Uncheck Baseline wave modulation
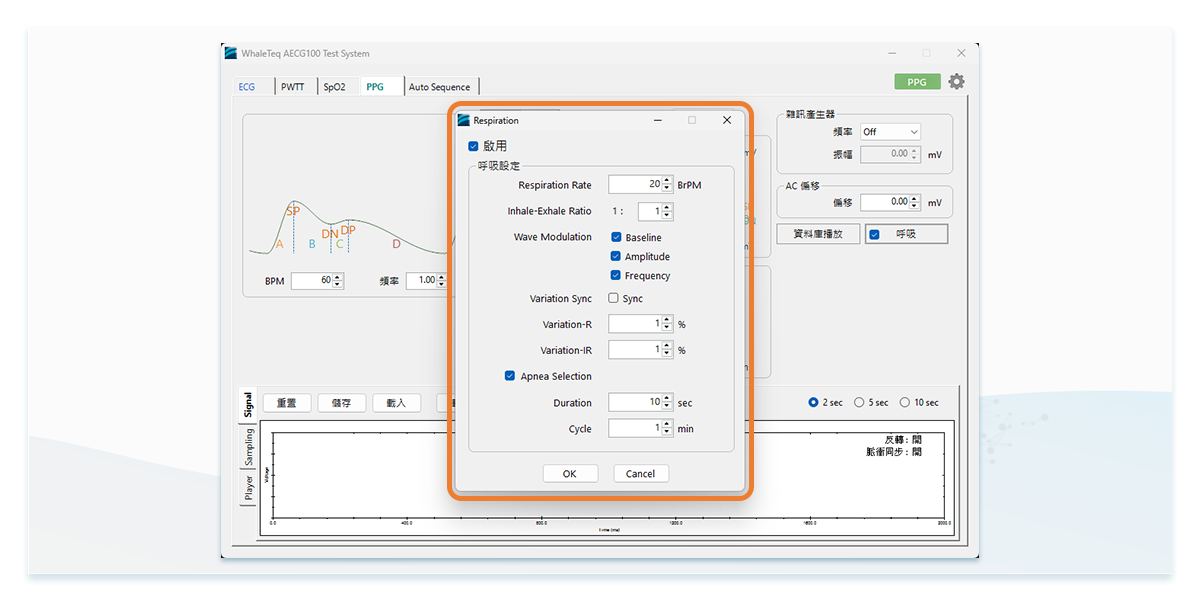 (x=616, y=237)
